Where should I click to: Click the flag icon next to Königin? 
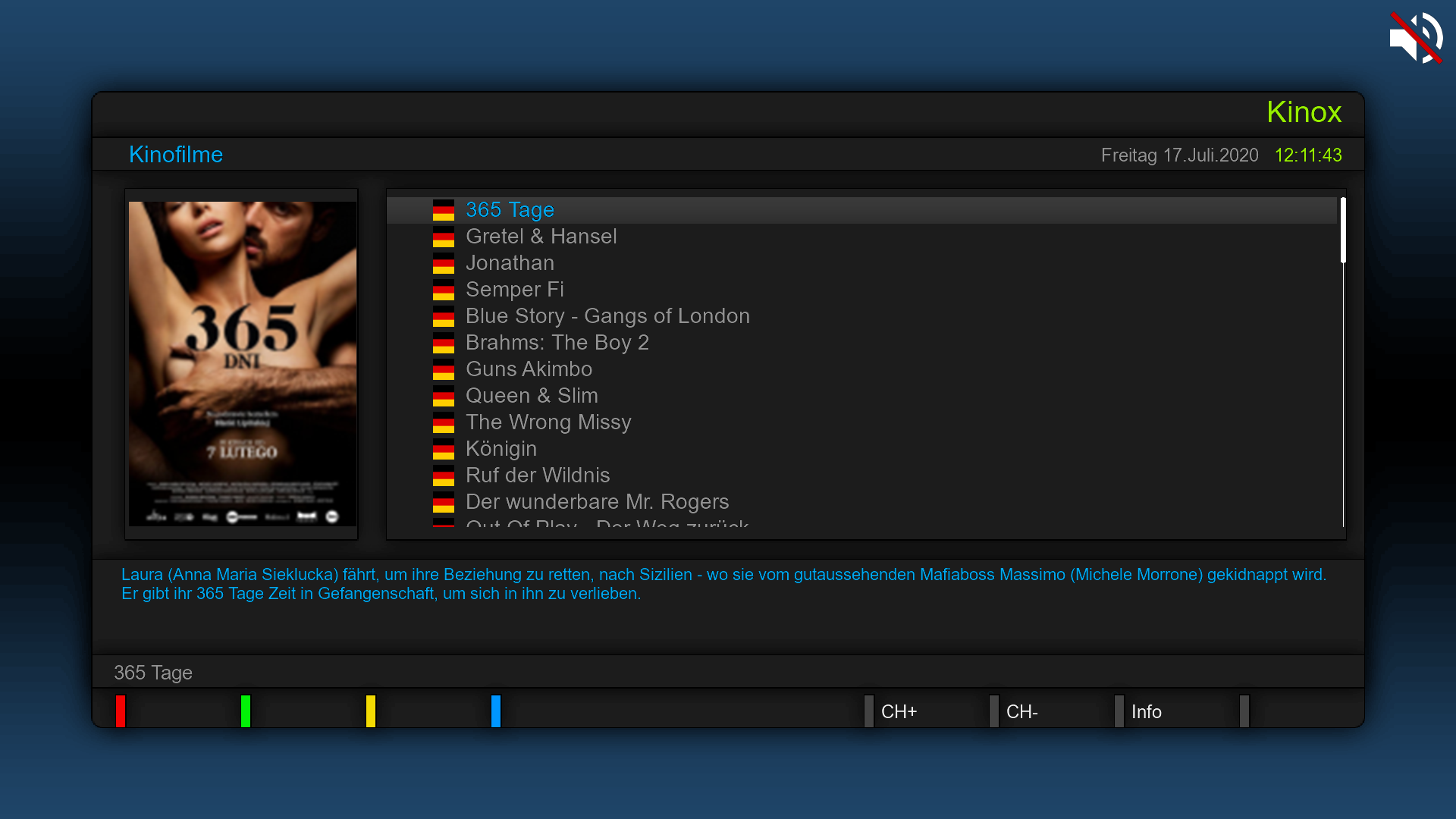coord(444,449)
